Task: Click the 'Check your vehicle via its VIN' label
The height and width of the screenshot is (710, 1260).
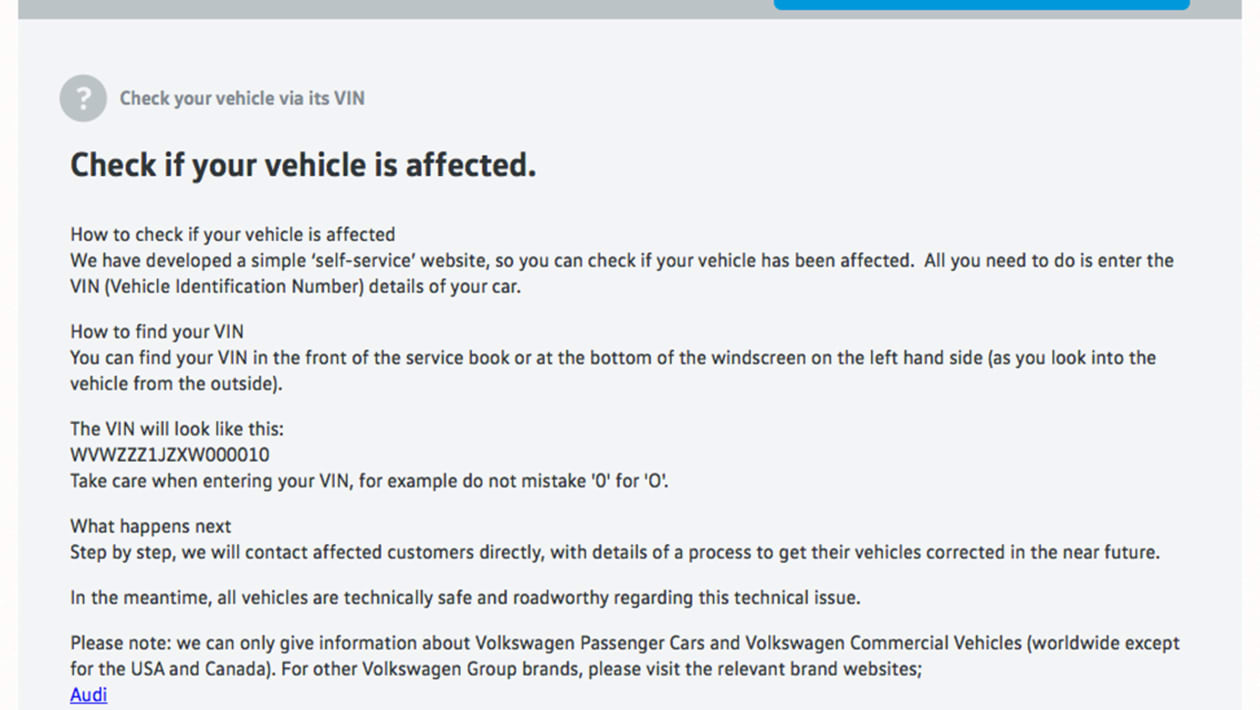Action: click(242, 98)
